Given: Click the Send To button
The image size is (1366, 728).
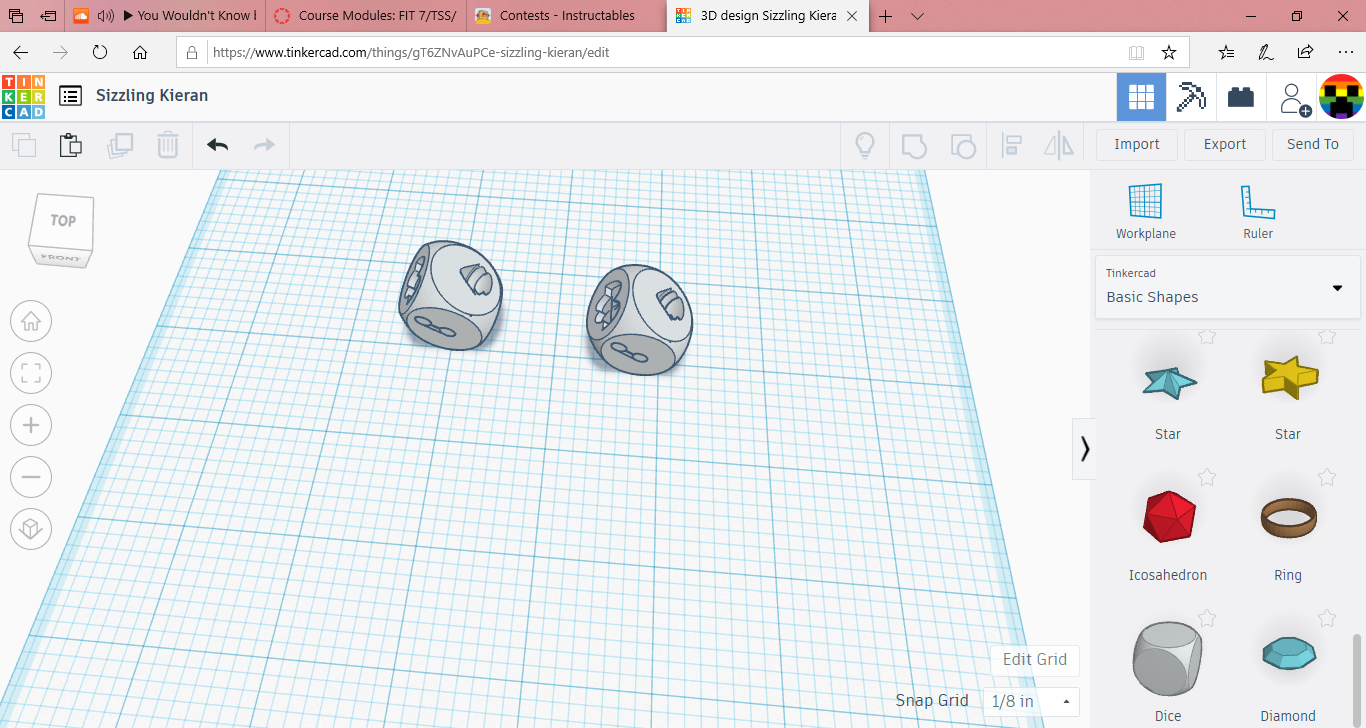Looking at the screenshot, I should click(x=1313, y=144).
